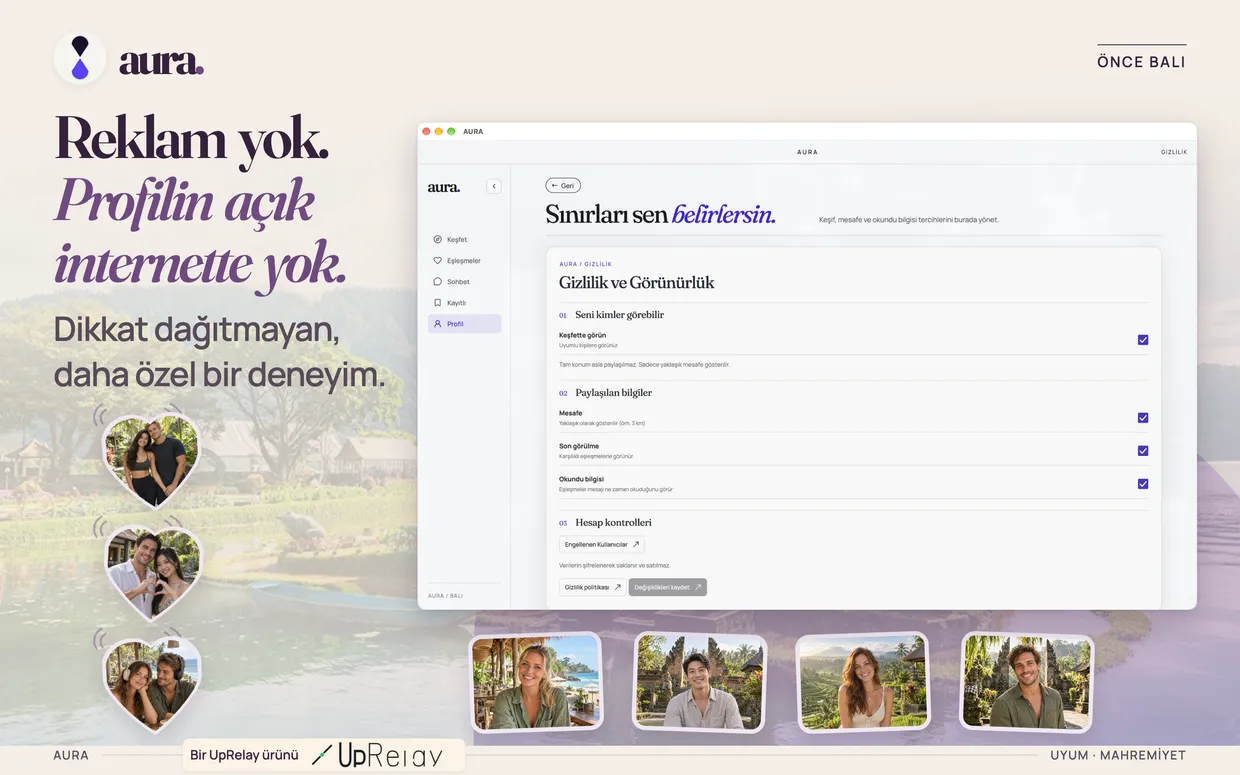Viewport: 1240px width, 775px height.
Task: Open Kayıtlı via its bookmark icon
Action: [437, 303]
